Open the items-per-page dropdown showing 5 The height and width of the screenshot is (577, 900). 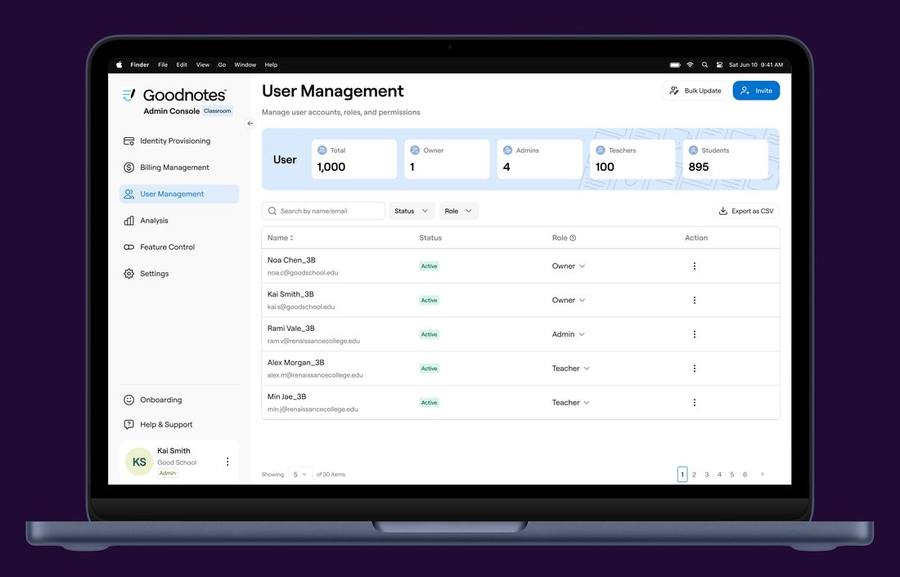[x=299, y=474]
